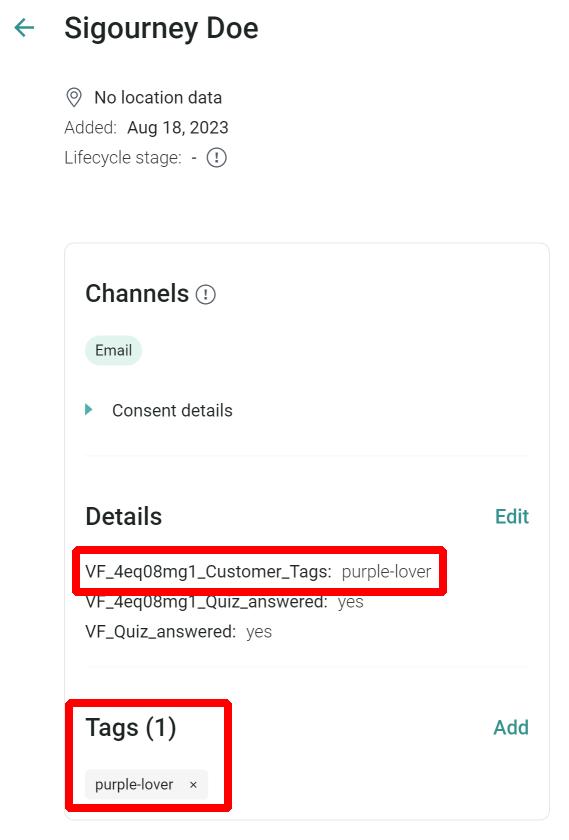Viewport: 569px width, 840px height.
Task: Click the Added date Aug 18, 2023
Action: coord(178,128)
